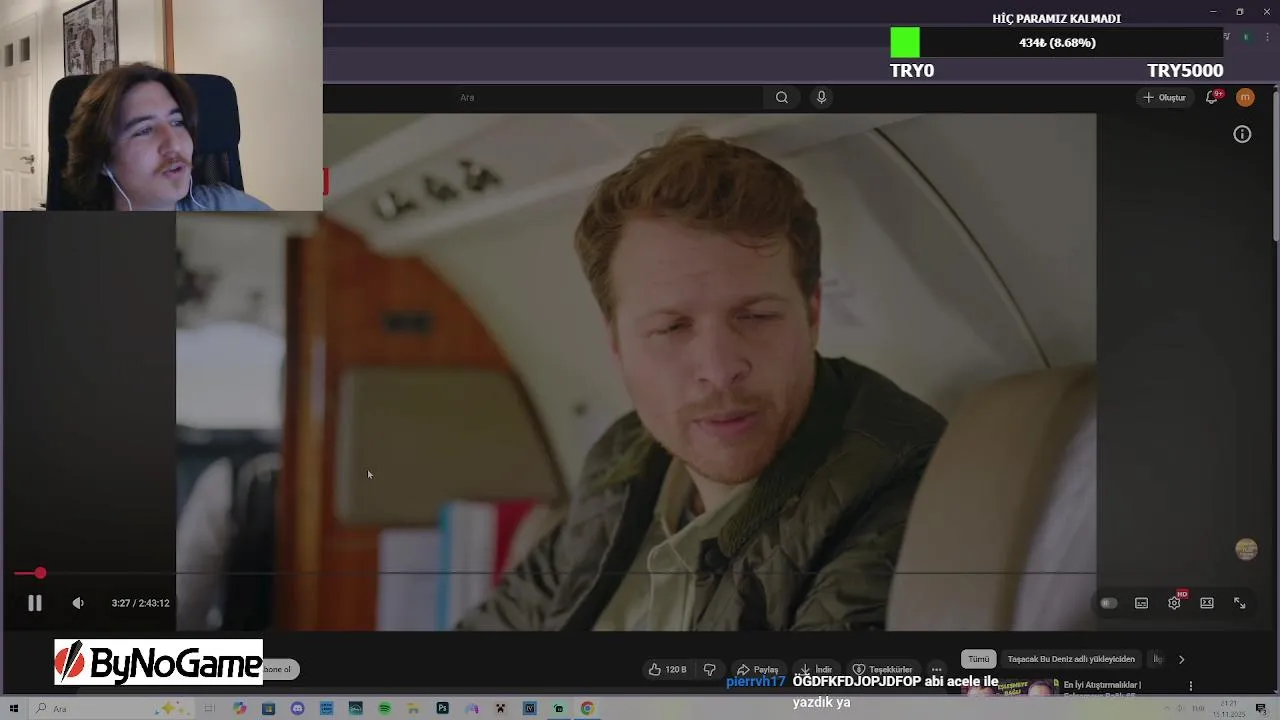
Task: Open more actions three-dot menu
Action: coord(936,669)
